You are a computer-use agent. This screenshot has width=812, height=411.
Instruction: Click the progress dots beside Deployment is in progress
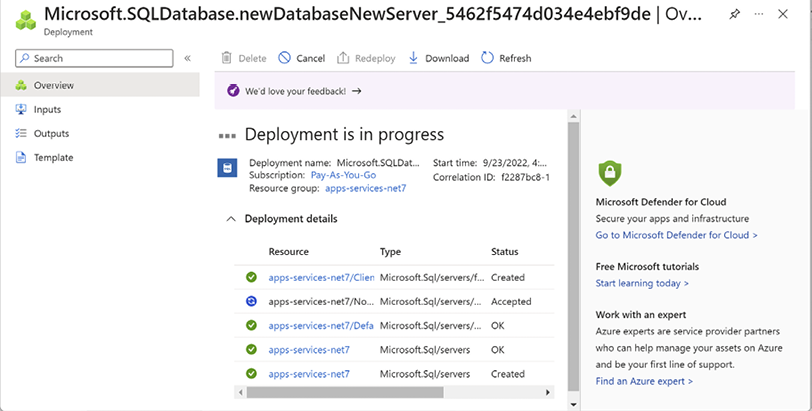pyautogui.click(x=227, y=136)
